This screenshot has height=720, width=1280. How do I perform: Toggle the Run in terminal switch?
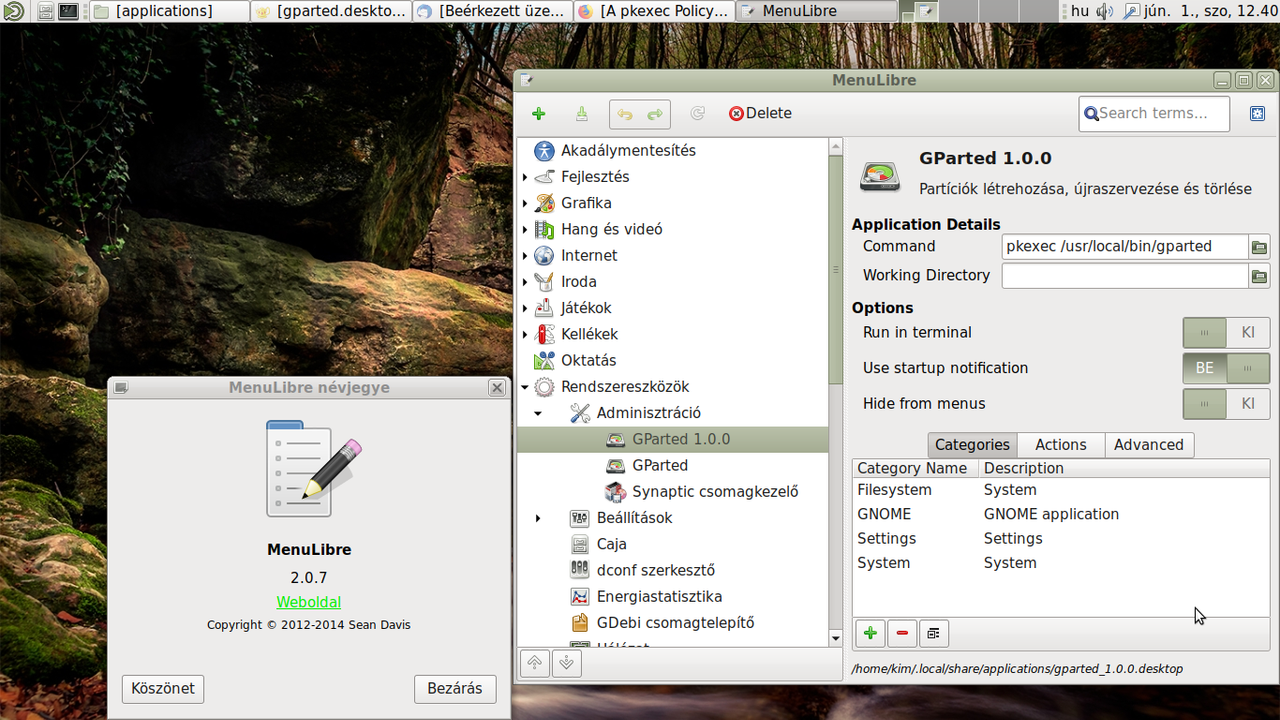tap(1226, 333)
